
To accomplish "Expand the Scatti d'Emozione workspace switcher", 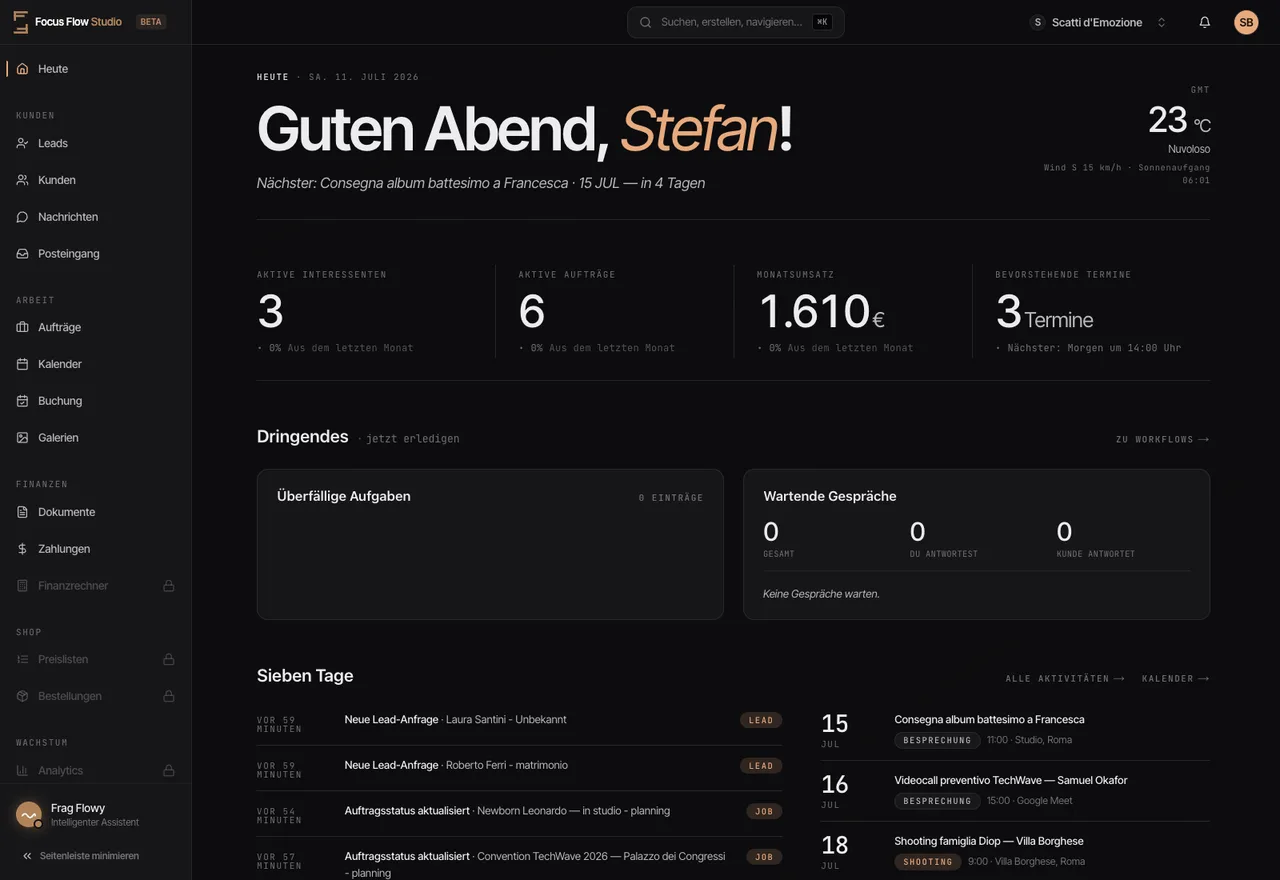I will coord(1099,22).
